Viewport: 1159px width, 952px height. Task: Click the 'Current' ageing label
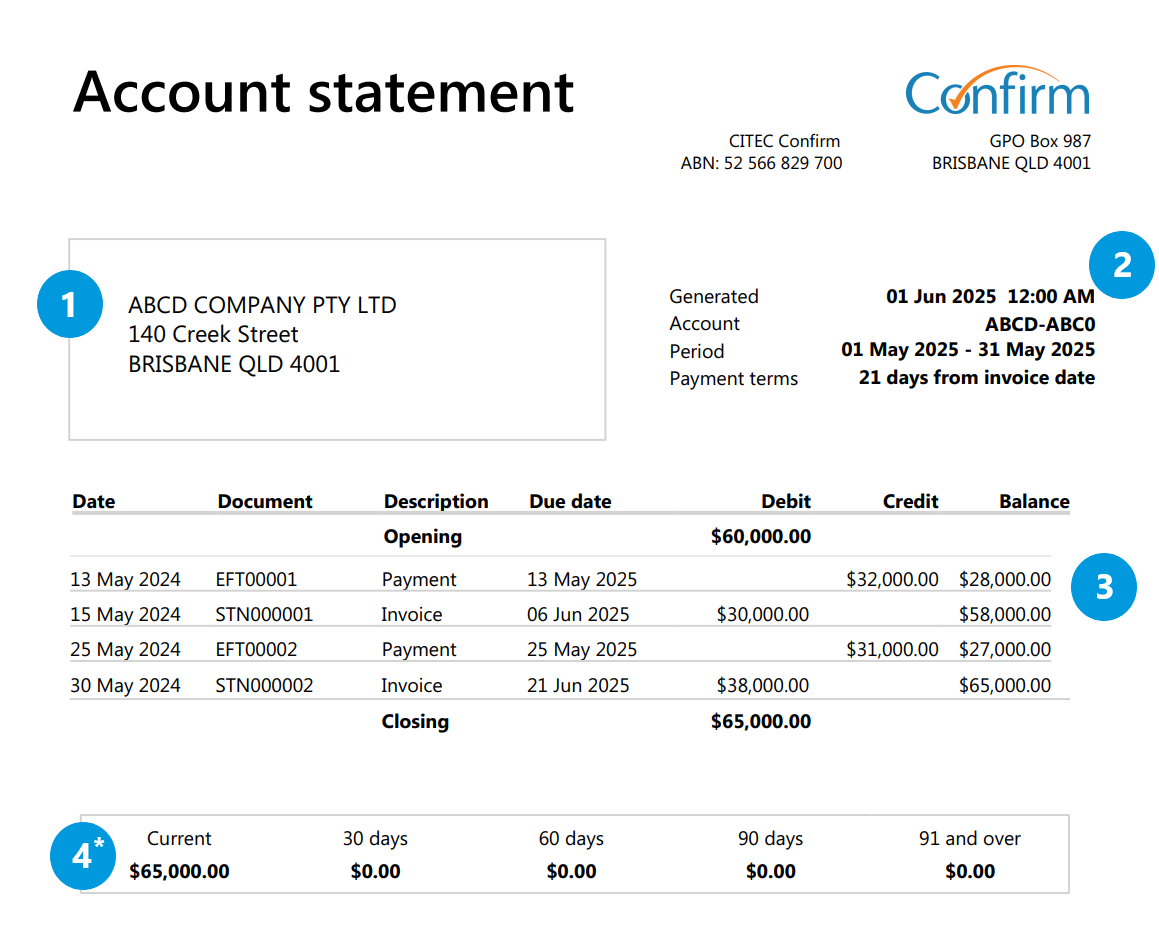179,839
